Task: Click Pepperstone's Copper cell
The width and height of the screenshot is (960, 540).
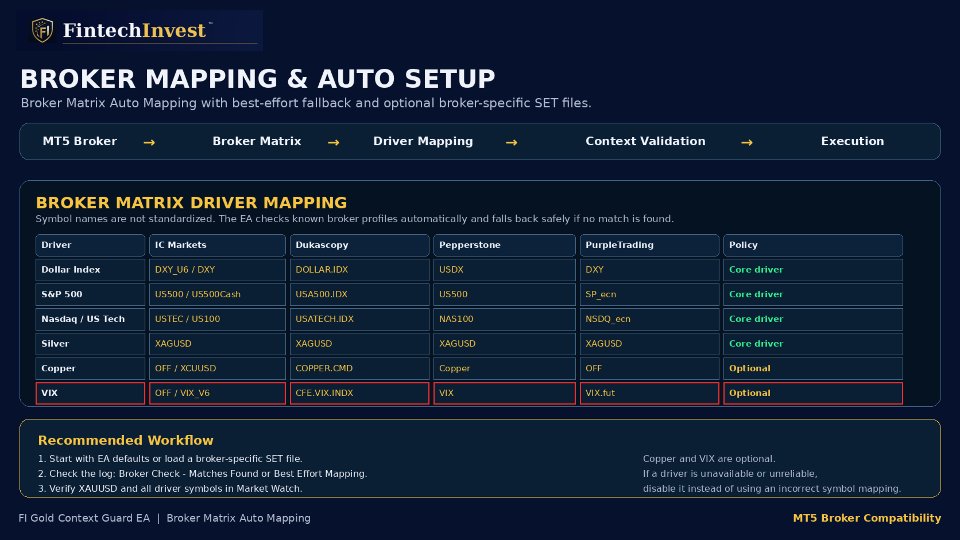Action: 504,369
